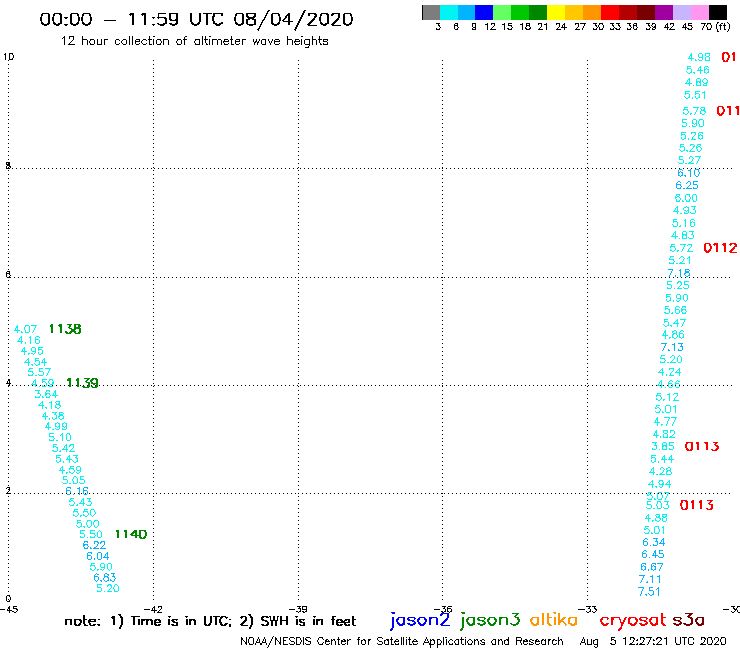Click wave height value 4.38
This screenshot has height=650, width=740.
click(53, 416)
